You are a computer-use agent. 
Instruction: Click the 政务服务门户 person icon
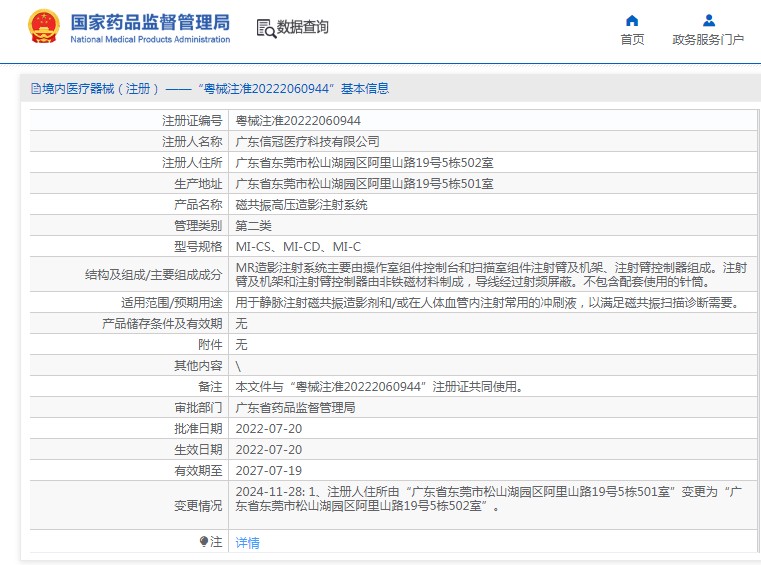(708, 20)
